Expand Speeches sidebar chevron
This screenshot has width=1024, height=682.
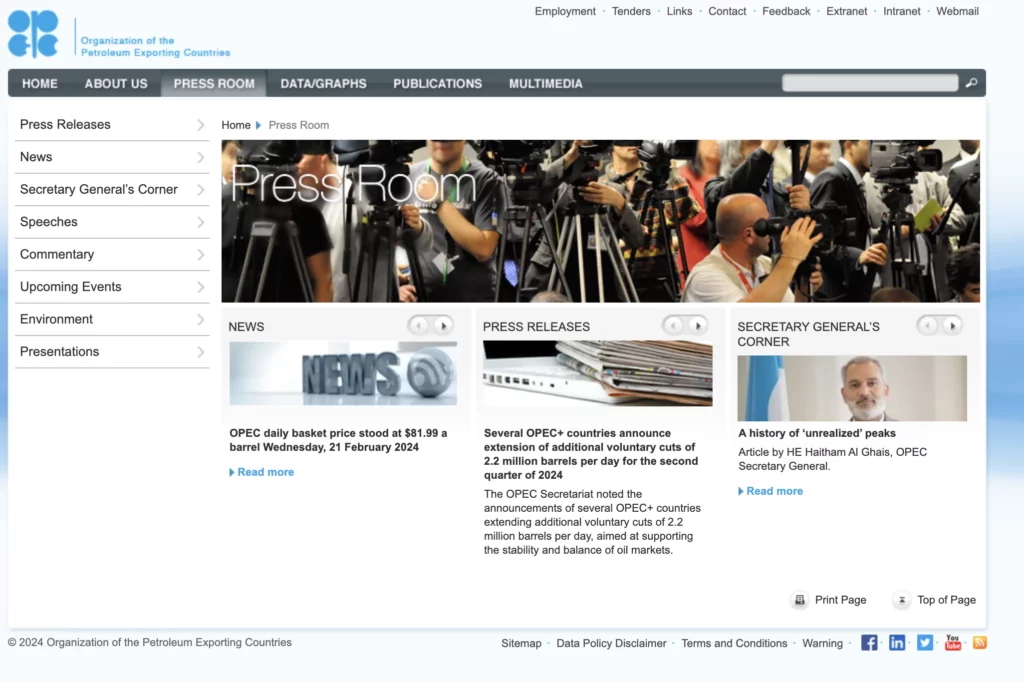coord(200,222)
